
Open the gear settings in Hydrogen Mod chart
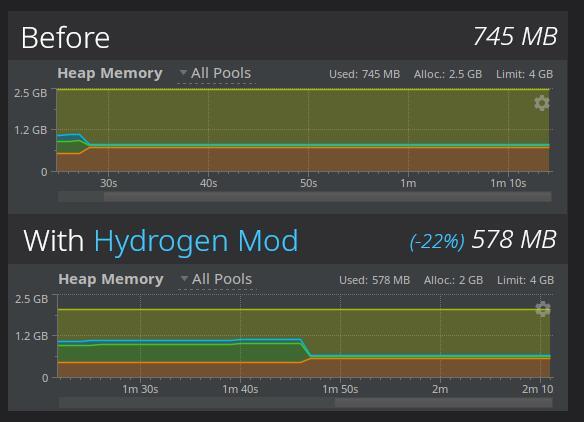543,309
